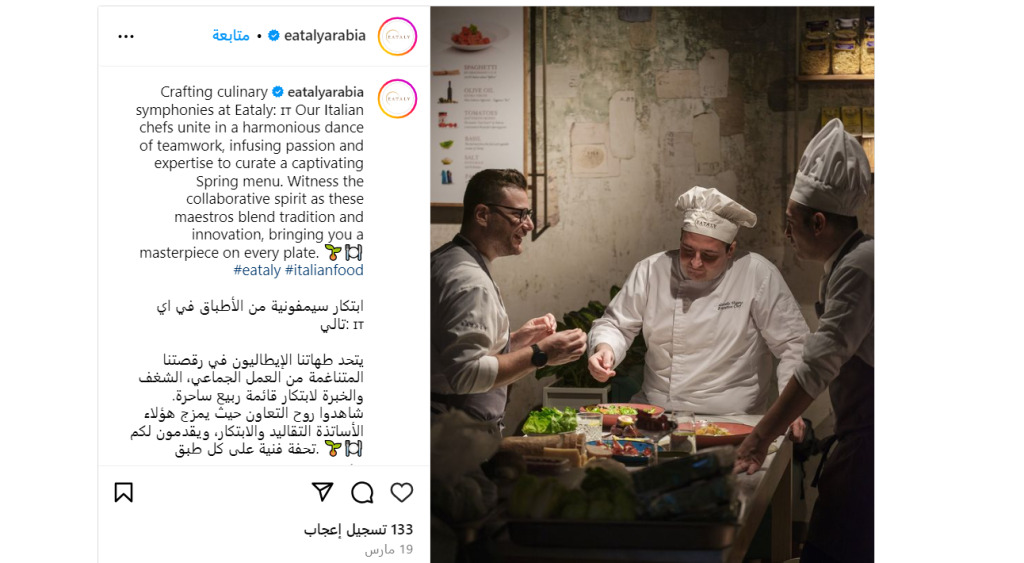The height and width of the screenshot is (563, 1024).
Task: Like the post with the heart icon
Action: coord(402,492)
